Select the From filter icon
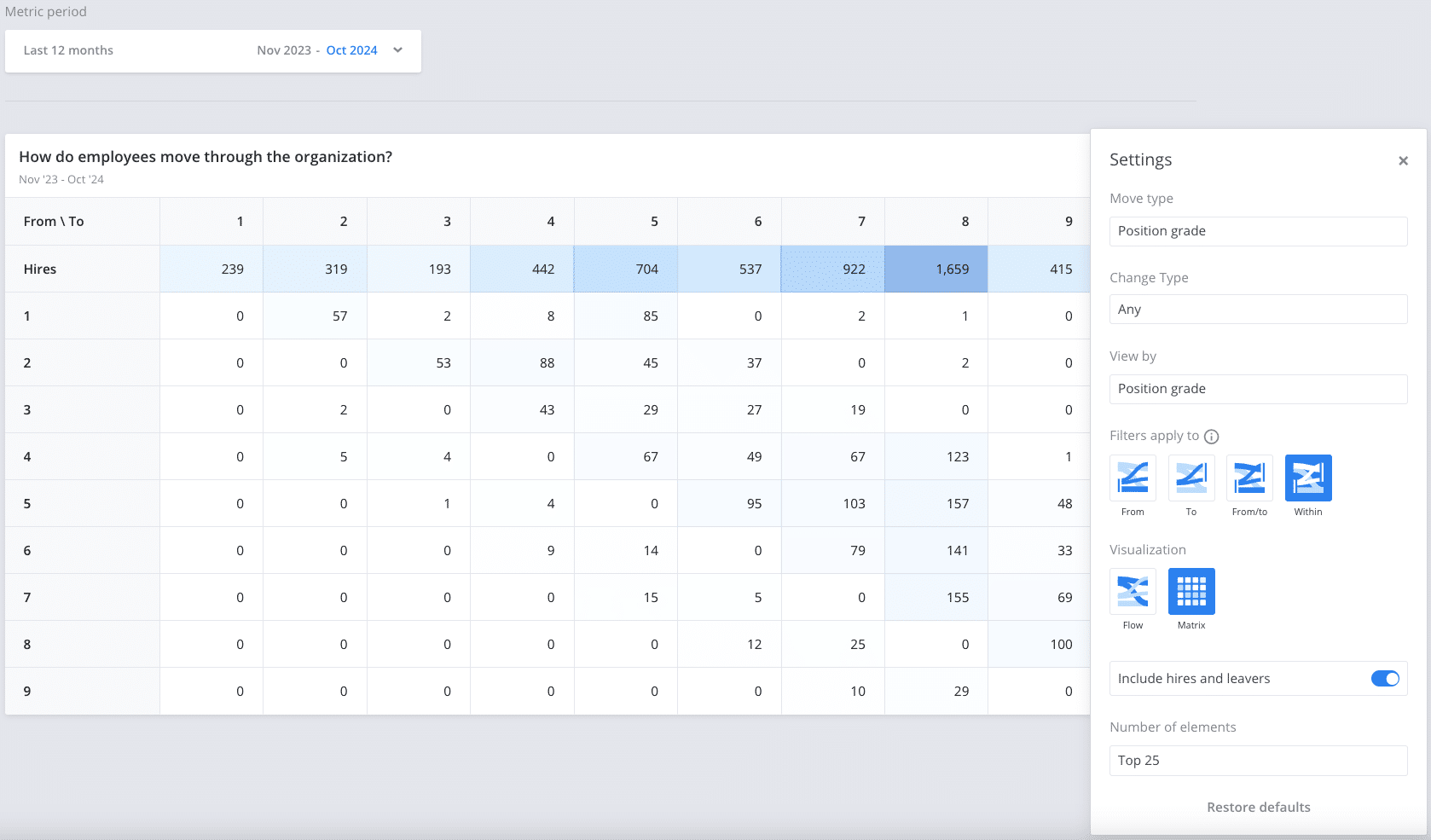 pyautogui.click(x=1132, y=478)
